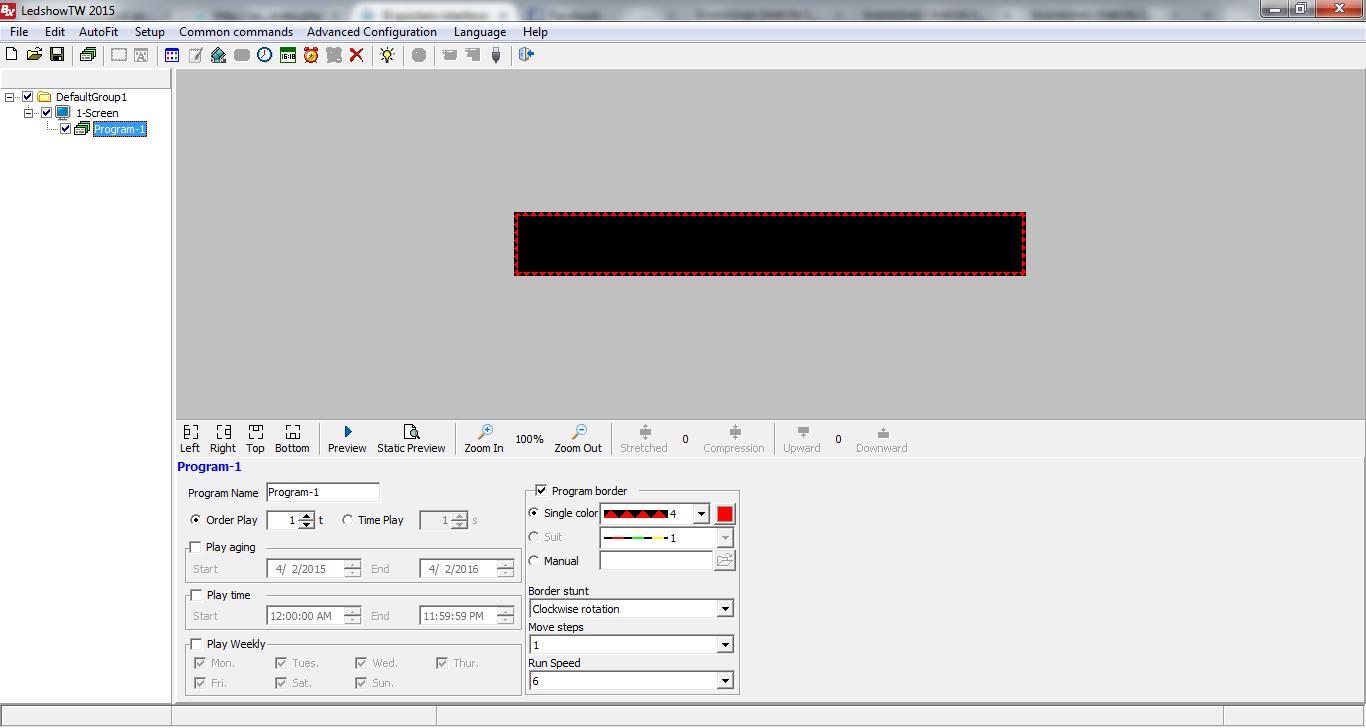Open the Help menu

(535, 32)
